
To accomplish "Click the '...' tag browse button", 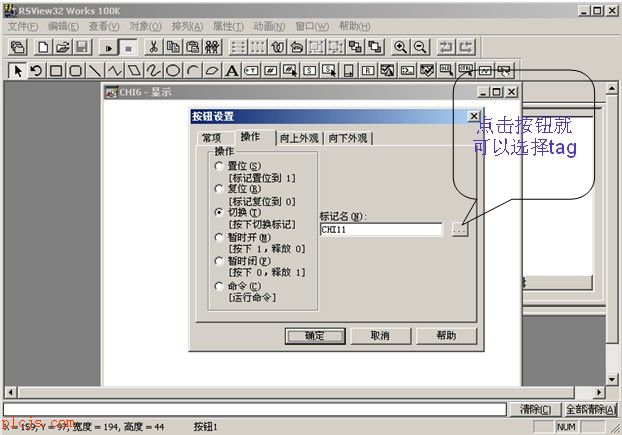I will pyautogui.click(x=460, y=229).
